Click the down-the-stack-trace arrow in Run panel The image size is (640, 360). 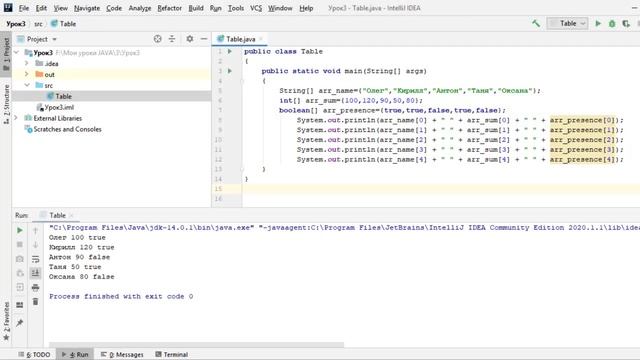click(36, 245)
